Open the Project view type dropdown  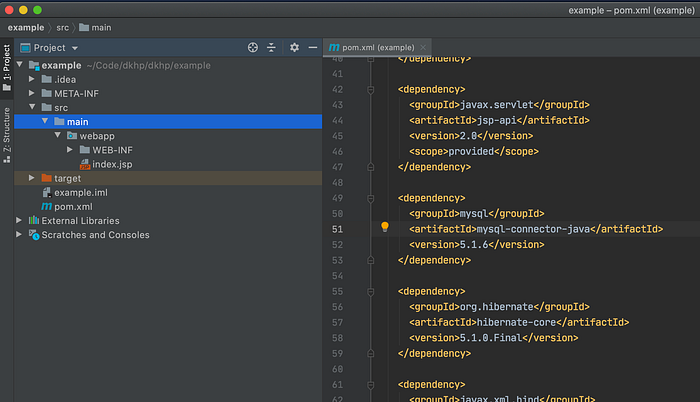click(75, 48)
